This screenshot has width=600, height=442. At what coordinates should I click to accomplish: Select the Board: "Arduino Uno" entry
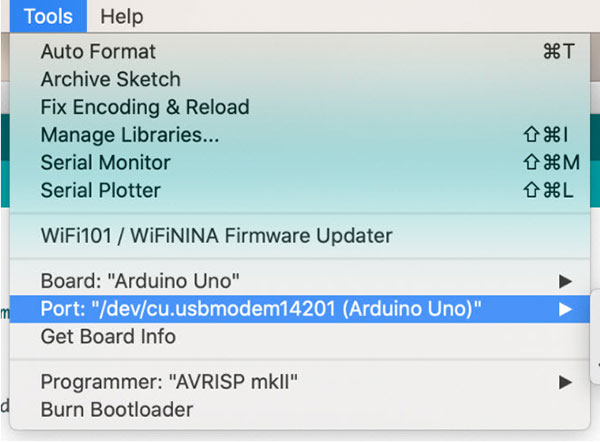(140, 281)
